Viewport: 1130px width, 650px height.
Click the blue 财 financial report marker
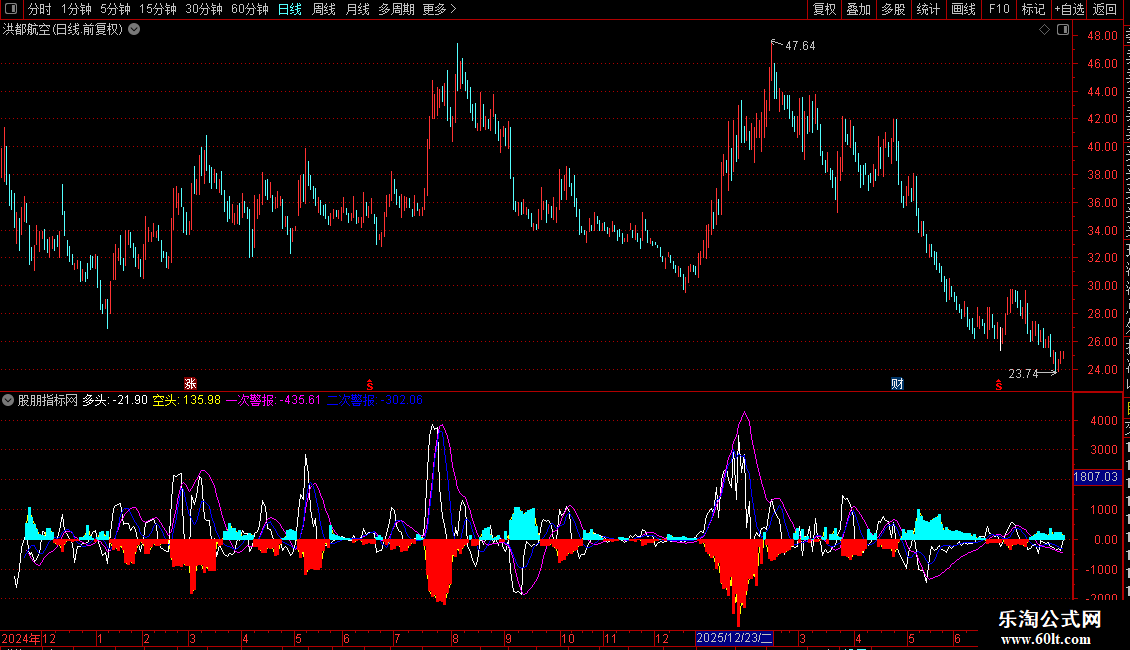897,383
